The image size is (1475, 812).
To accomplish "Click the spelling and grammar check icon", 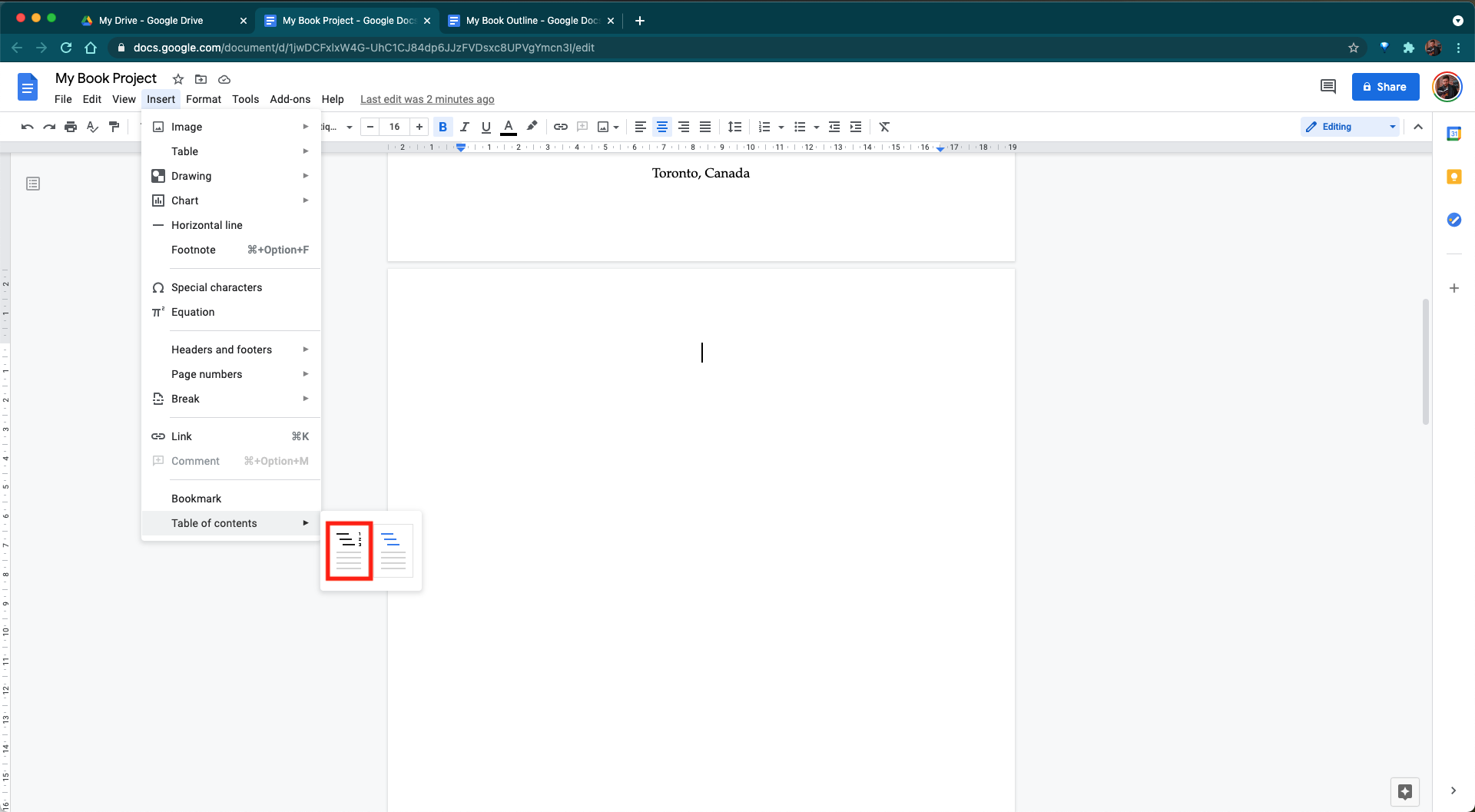I will click(x=92, y=127).
